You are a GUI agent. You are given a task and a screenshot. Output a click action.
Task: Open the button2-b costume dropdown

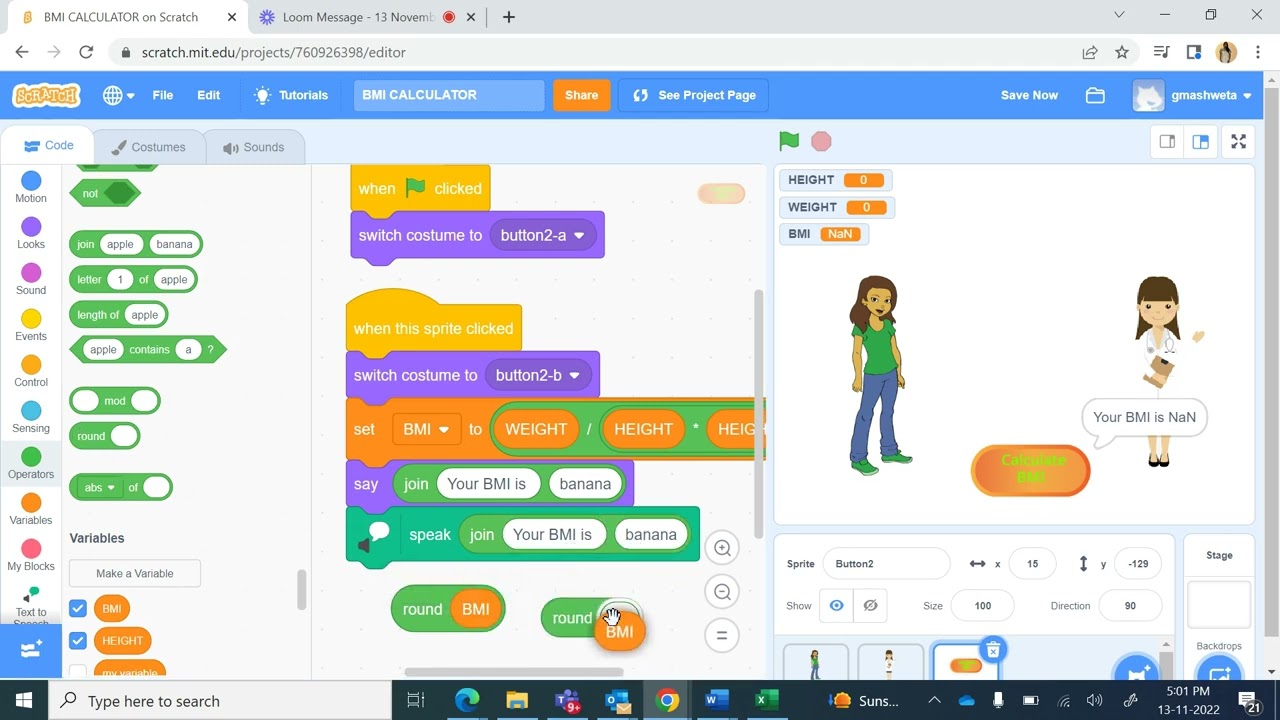(537, 375)
